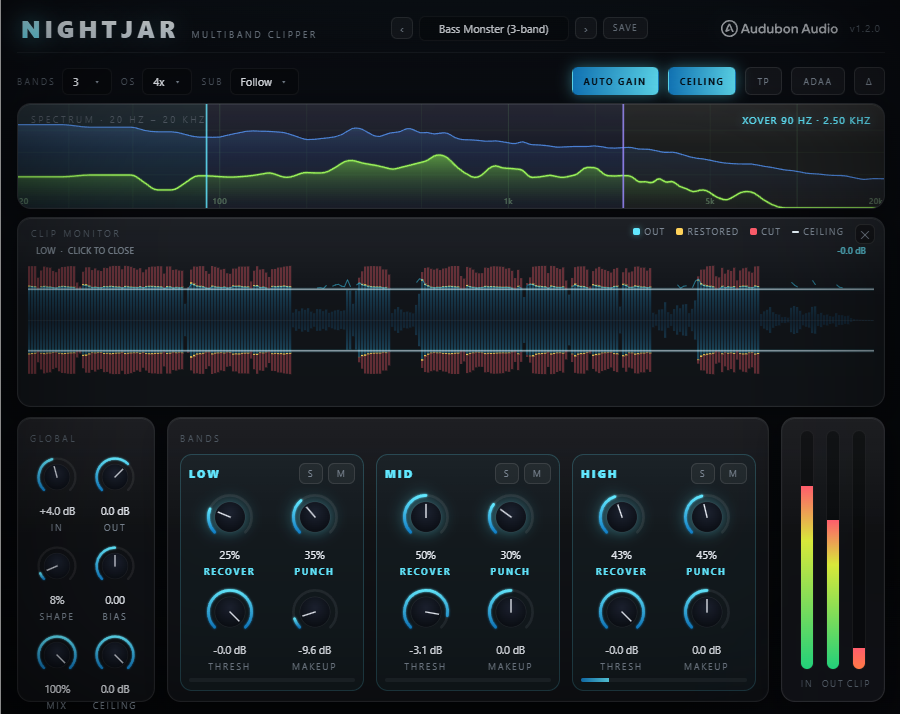Click the CEILING legend entry
The height and width of the screenshot is (714, 900).
pyautogui.click(x=817, y=232)
